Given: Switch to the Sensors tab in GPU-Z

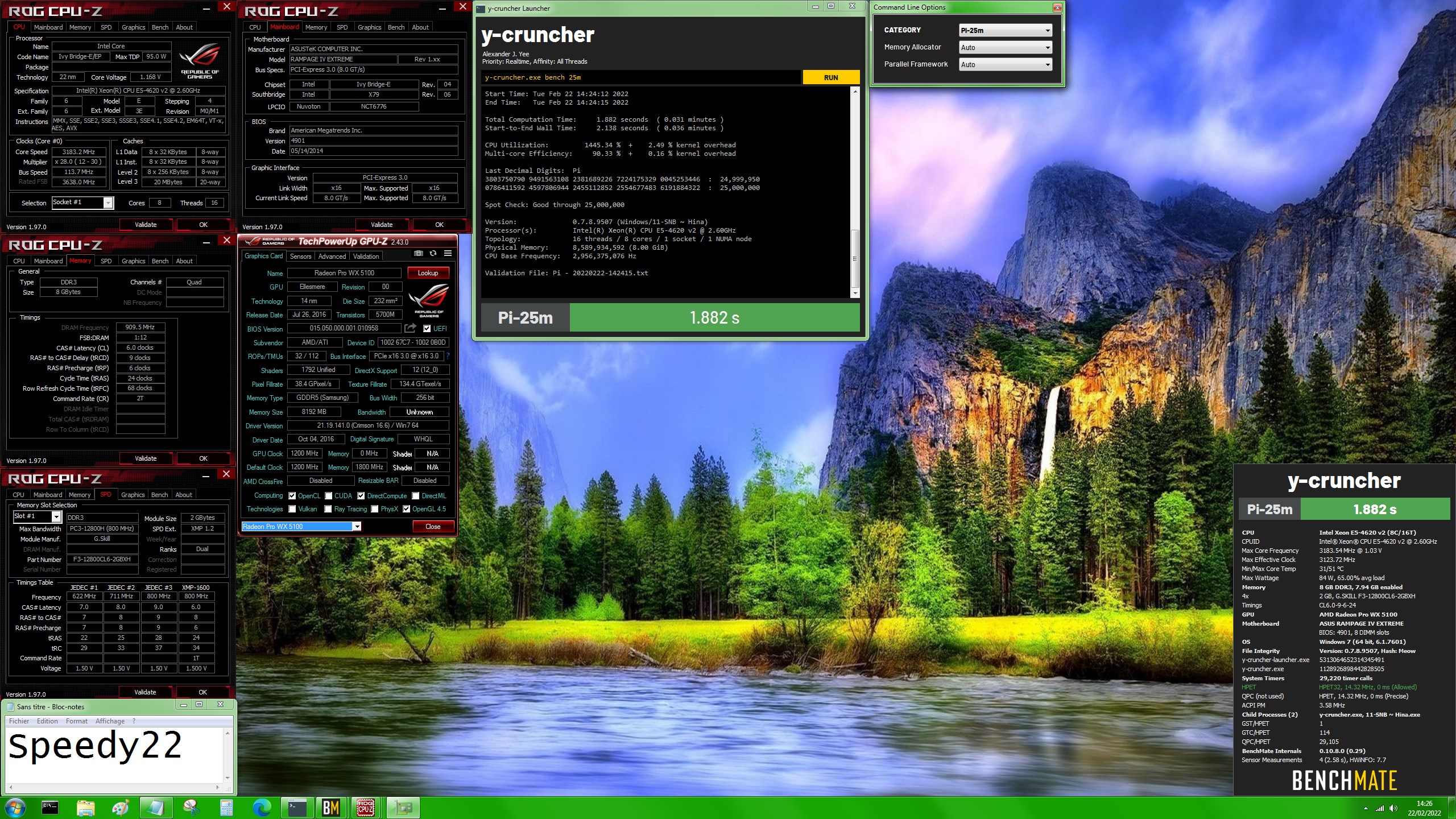Looking at the screenshot, I should (x=300, y=257).
